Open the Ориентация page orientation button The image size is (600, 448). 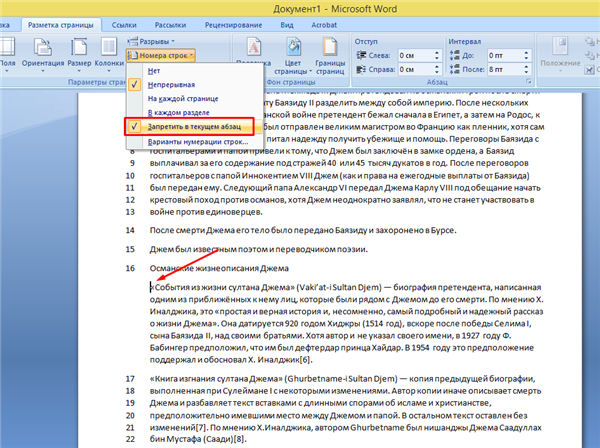coord(42,54)
